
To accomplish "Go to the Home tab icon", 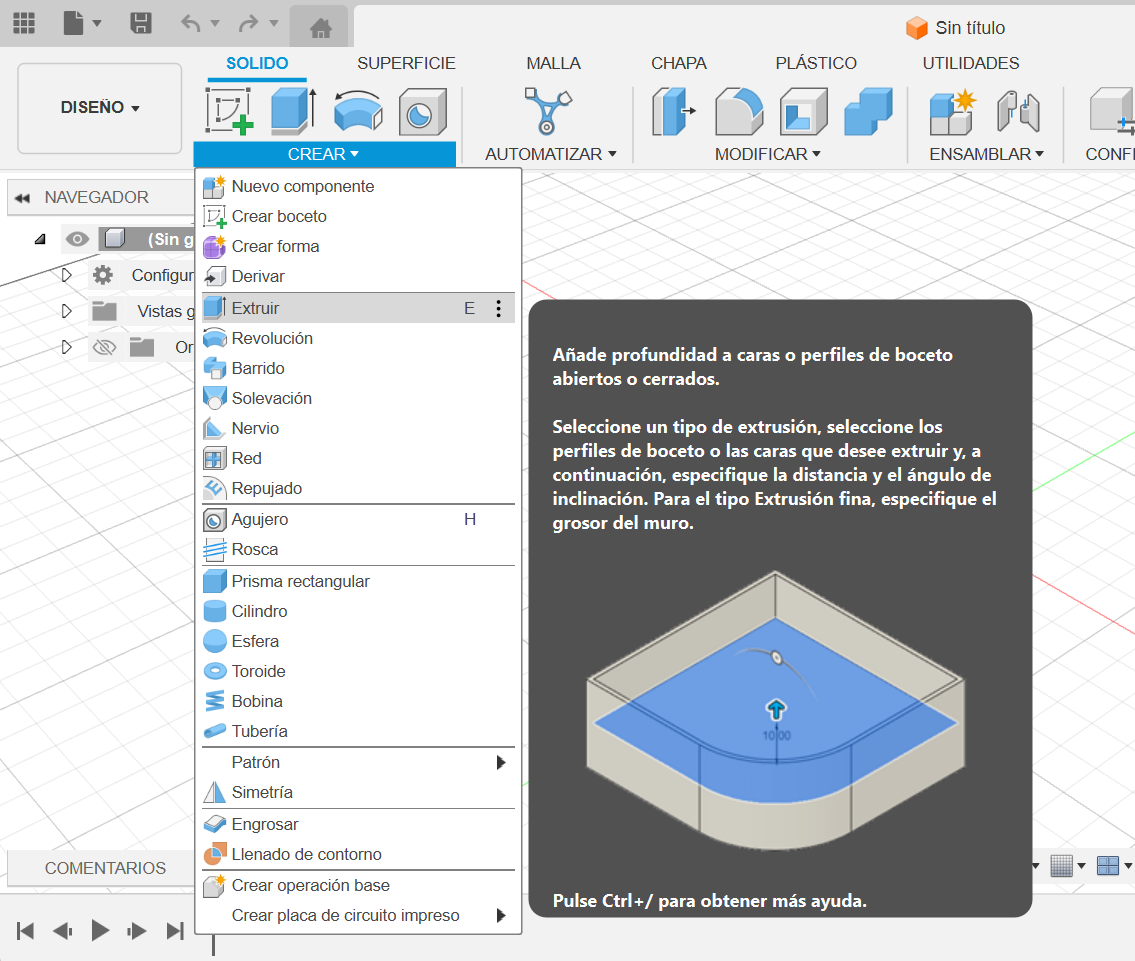I will pyautogui.click(x=320, y=28).
